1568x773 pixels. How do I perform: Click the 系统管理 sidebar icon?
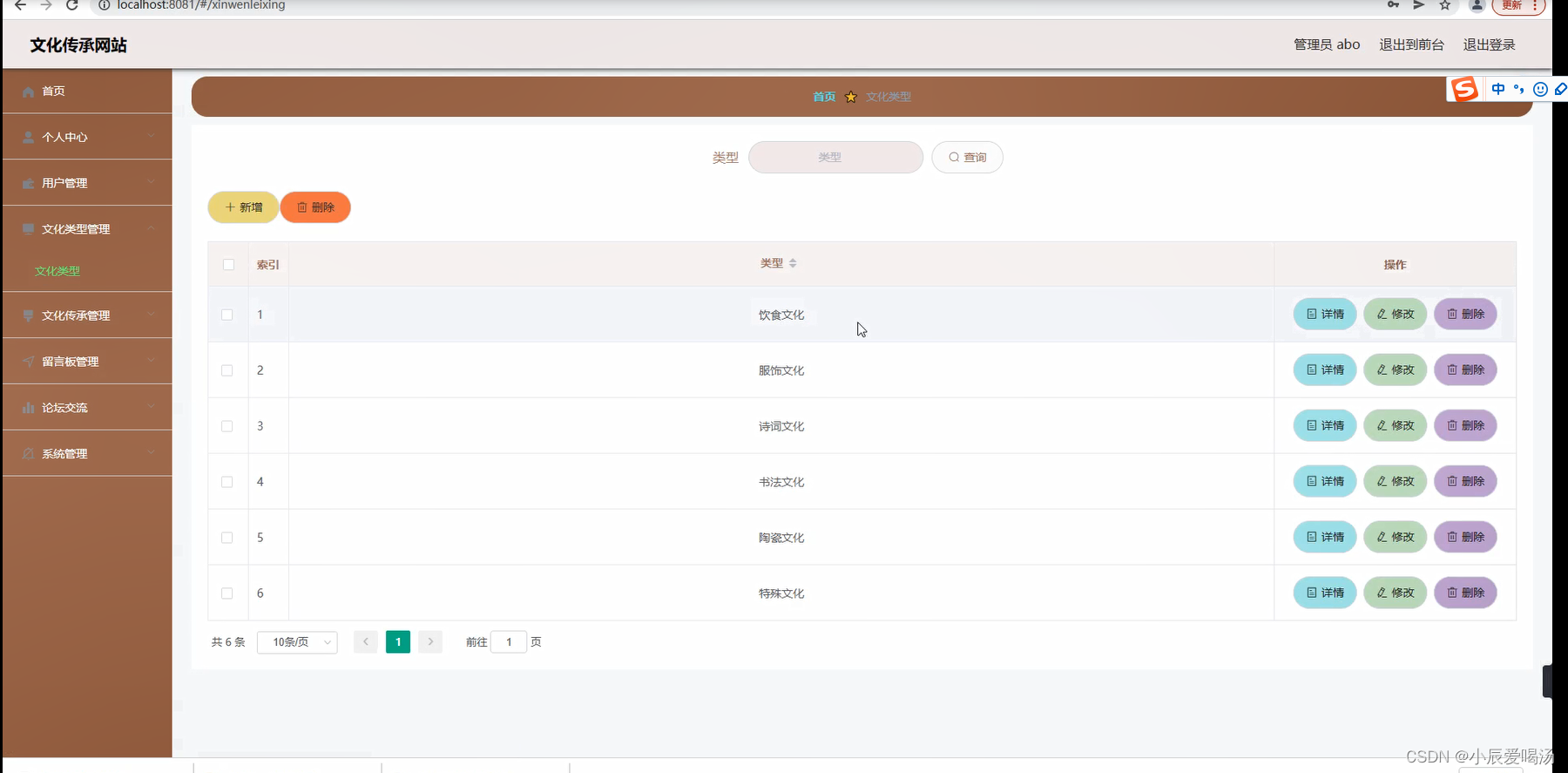click(28, 454)
